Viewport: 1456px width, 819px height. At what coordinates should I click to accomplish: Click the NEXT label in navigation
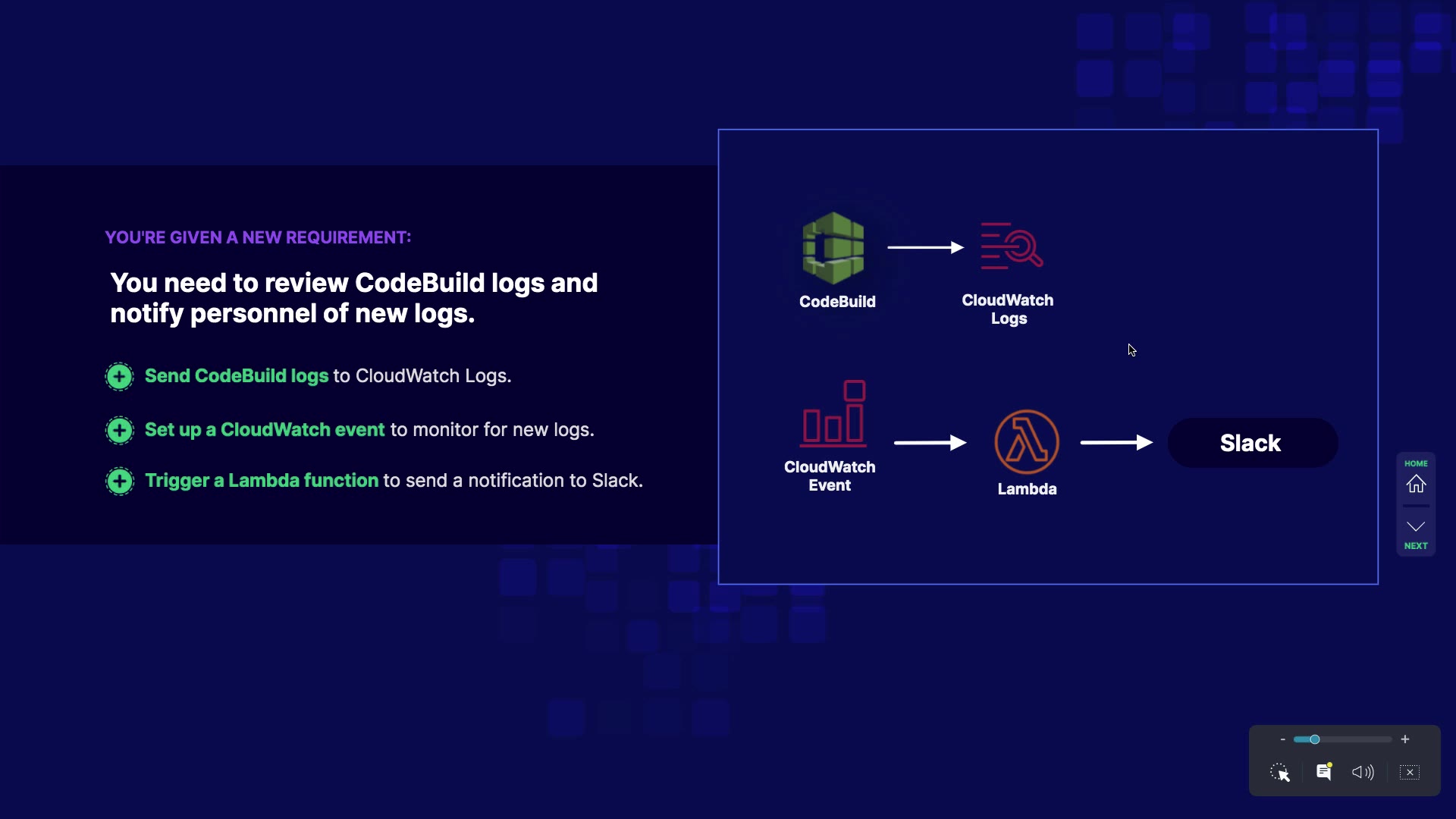coord(1416,546)
